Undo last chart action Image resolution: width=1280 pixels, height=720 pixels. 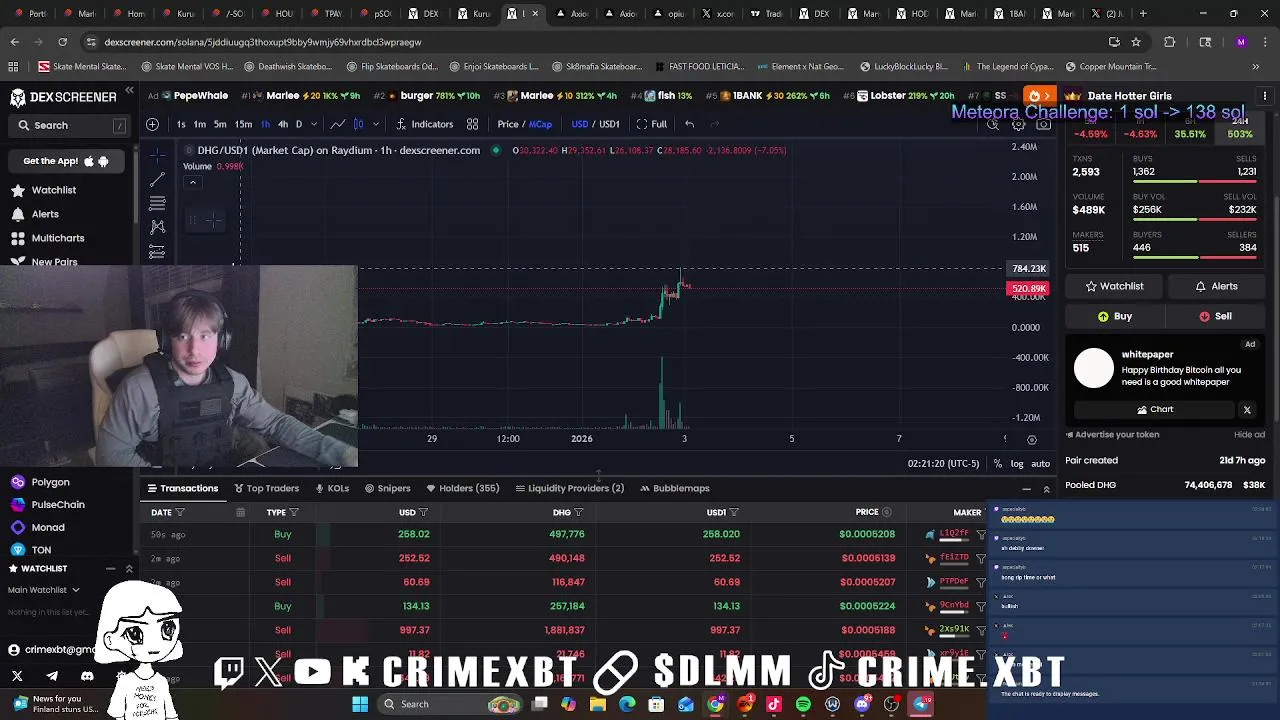pos(689,124)
